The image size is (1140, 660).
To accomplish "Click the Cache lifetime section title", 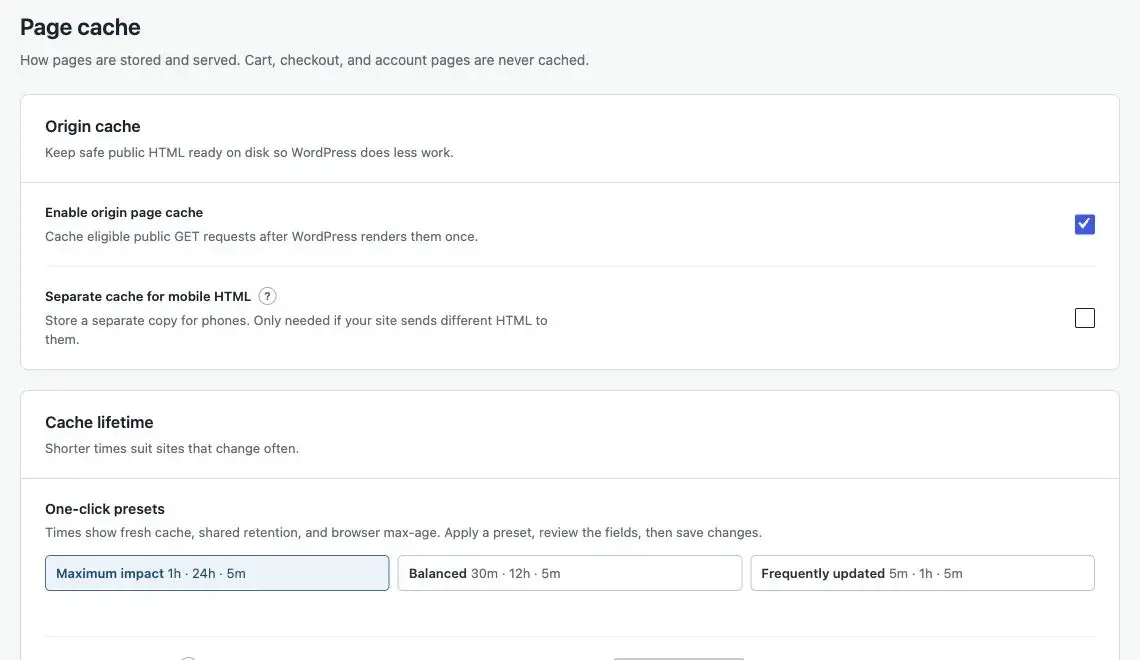I will [x=99, y=422].
